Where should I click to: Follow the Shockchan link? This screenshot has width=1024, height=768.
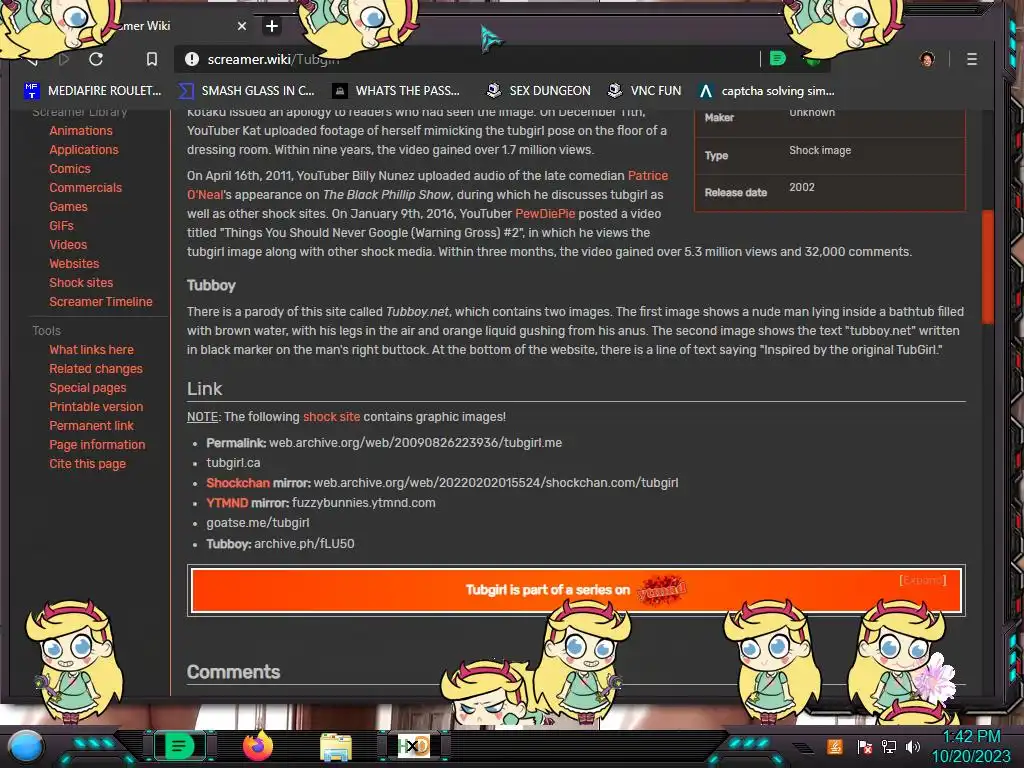[x=238, y=483]
